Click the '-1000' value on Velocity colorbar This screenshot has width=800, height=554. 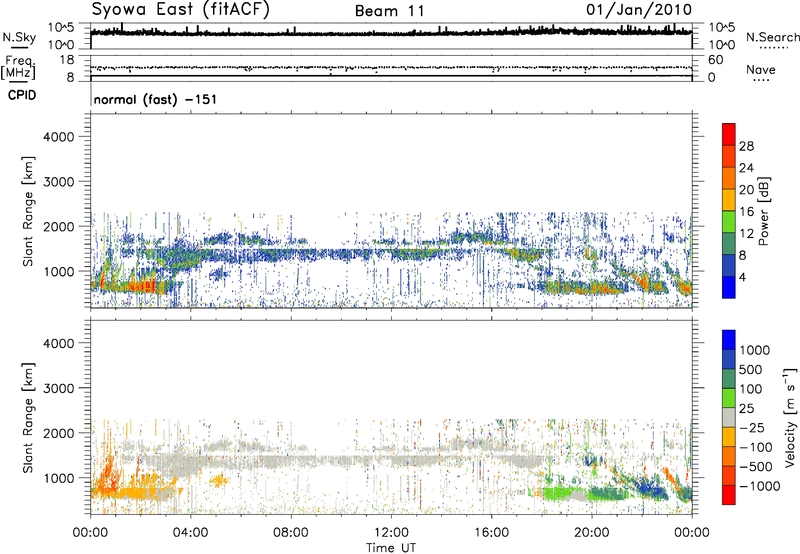coord(759,486)
